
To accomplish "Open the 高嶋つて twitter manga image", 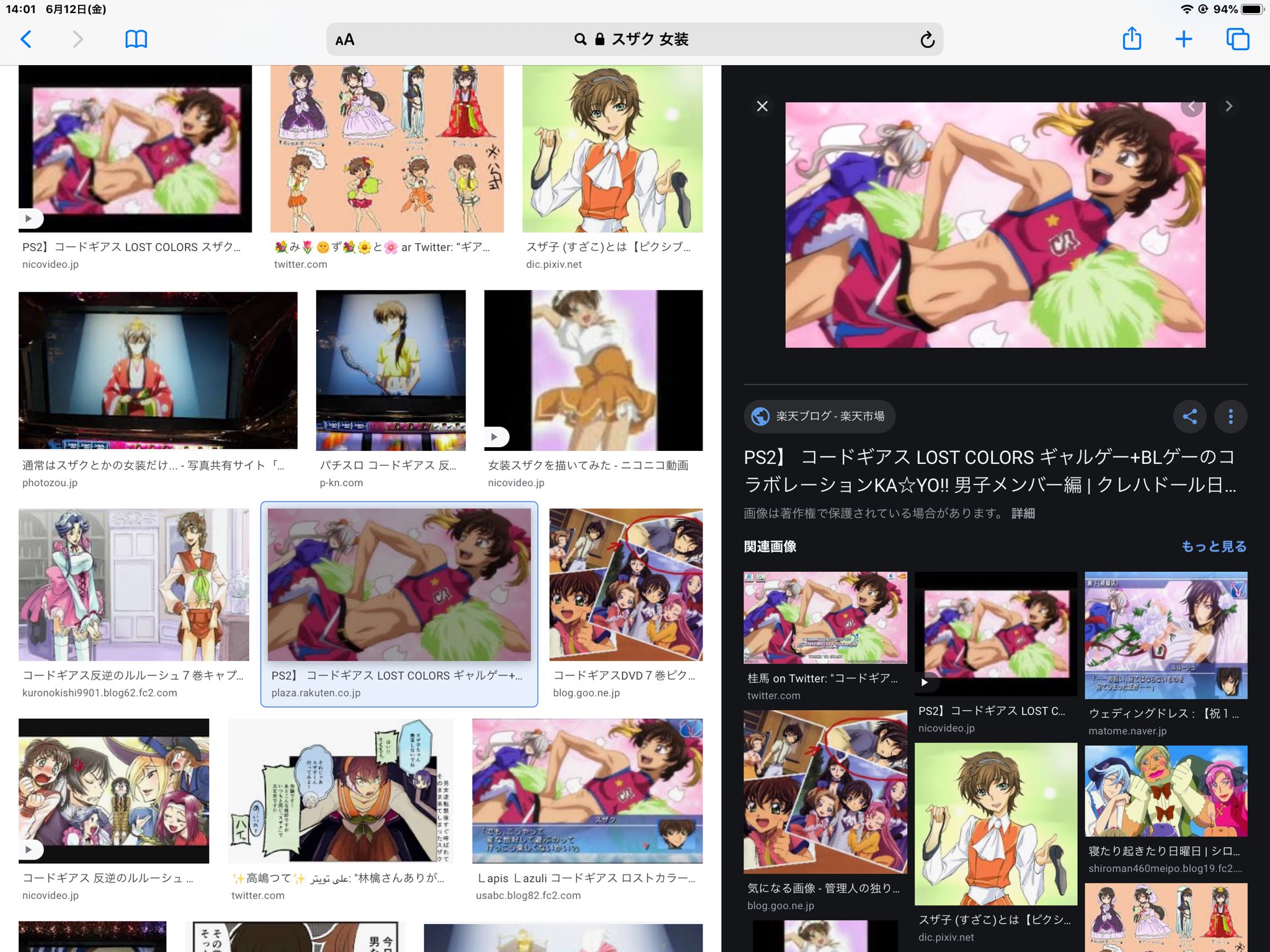I will (x=340, y=791).
